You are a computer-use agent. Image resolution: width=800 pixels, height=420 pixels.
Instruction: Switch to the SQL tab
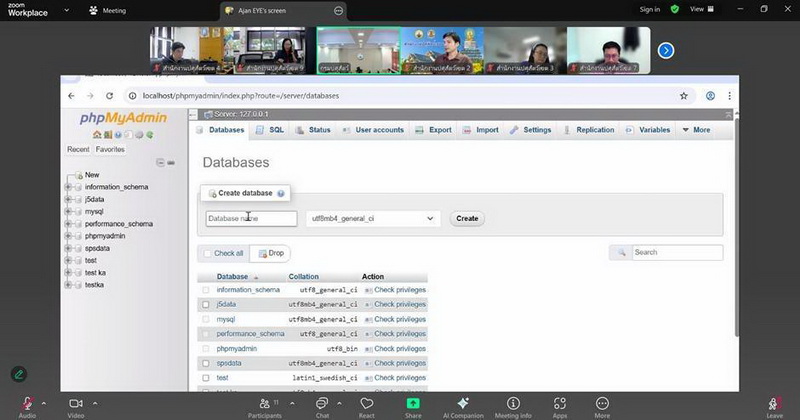pos(270,130)
